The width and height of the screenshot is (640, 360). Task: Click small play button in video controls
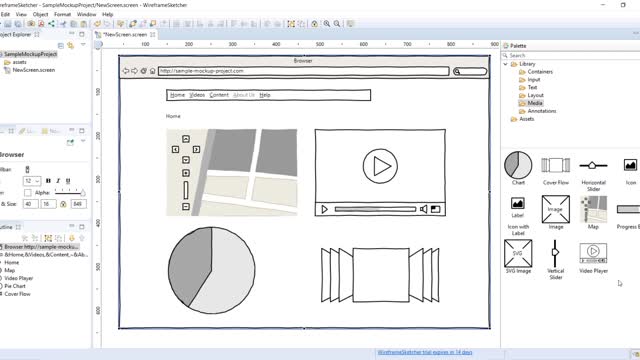coord(324,209)
